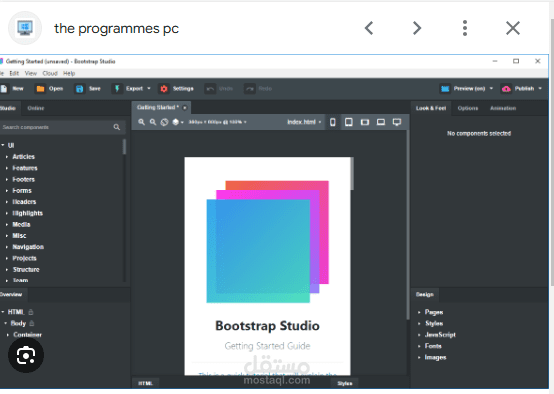Open the Help menu
554x394 pixels.
69,73
